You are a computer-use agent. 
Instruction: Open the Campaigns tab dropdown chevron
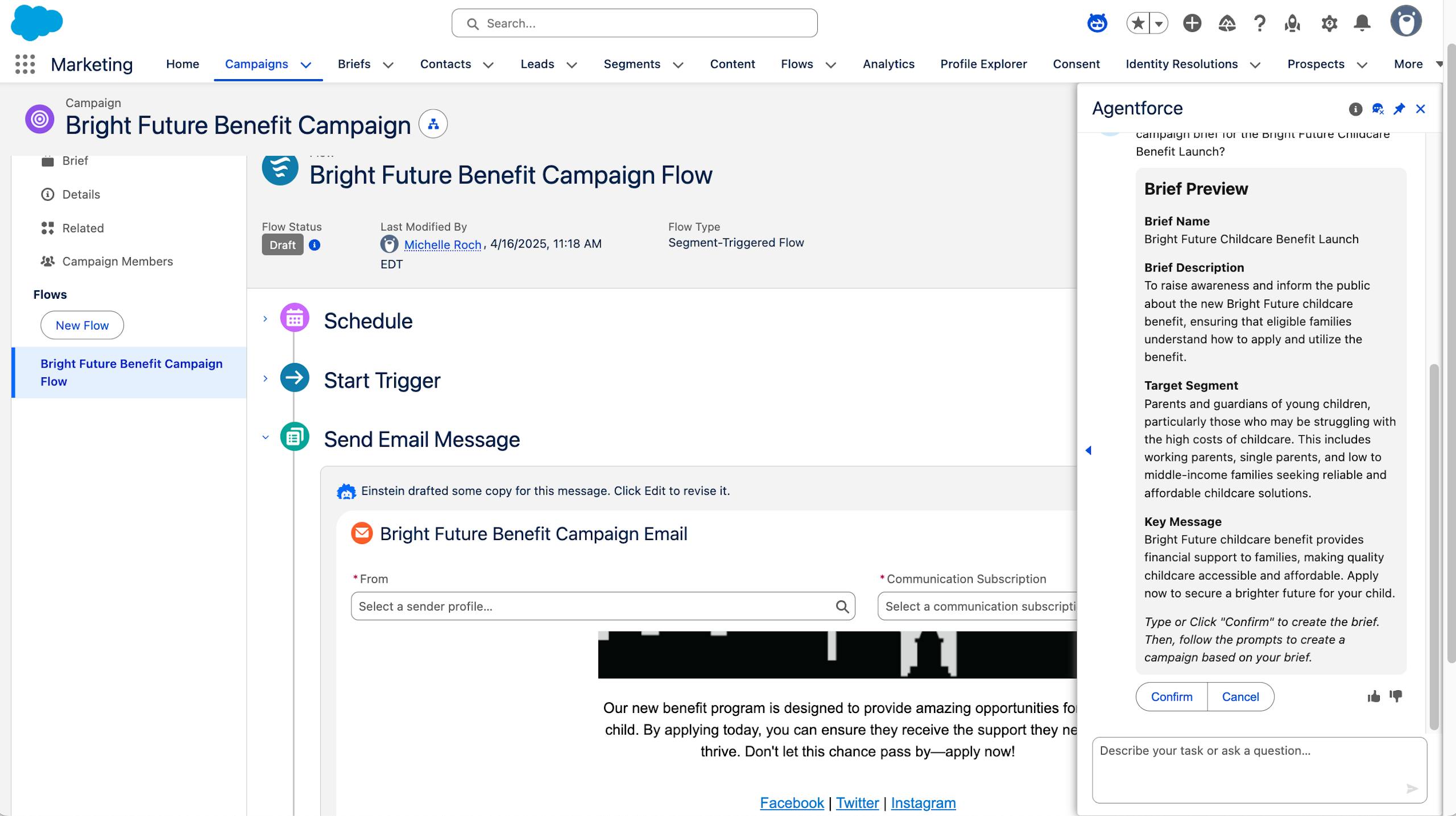306,65
